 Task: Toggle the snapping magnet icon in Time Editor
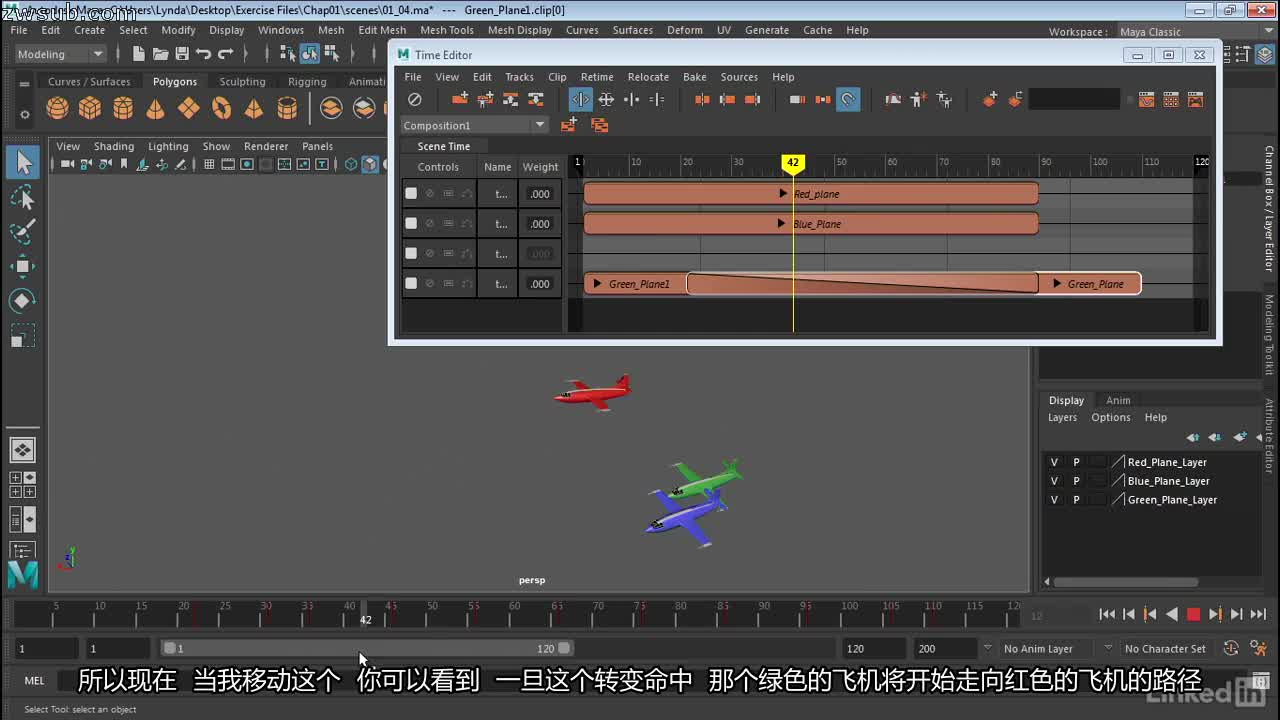tap(848, 99)
